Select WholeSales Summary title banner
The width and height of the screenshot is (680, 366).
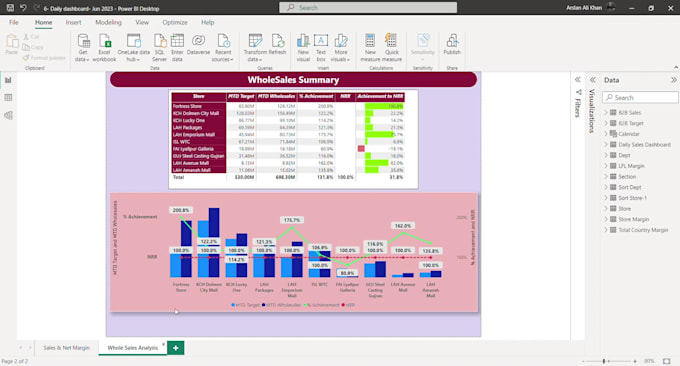[294, 80]
